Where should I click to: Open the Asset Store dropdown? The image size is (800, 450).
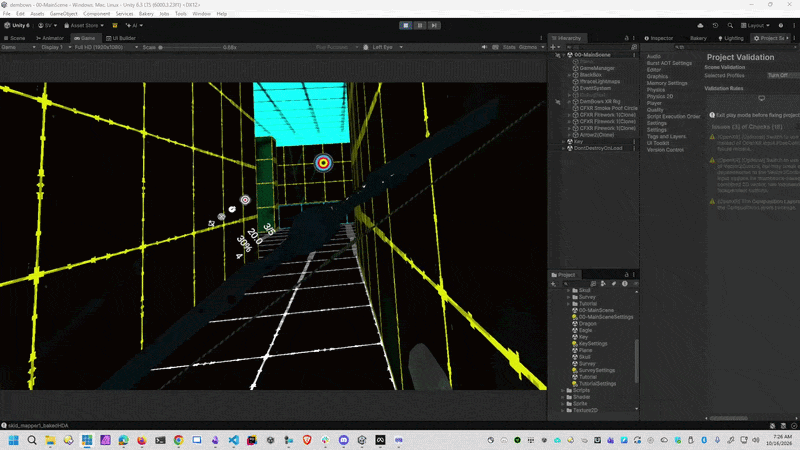(84, 26)
